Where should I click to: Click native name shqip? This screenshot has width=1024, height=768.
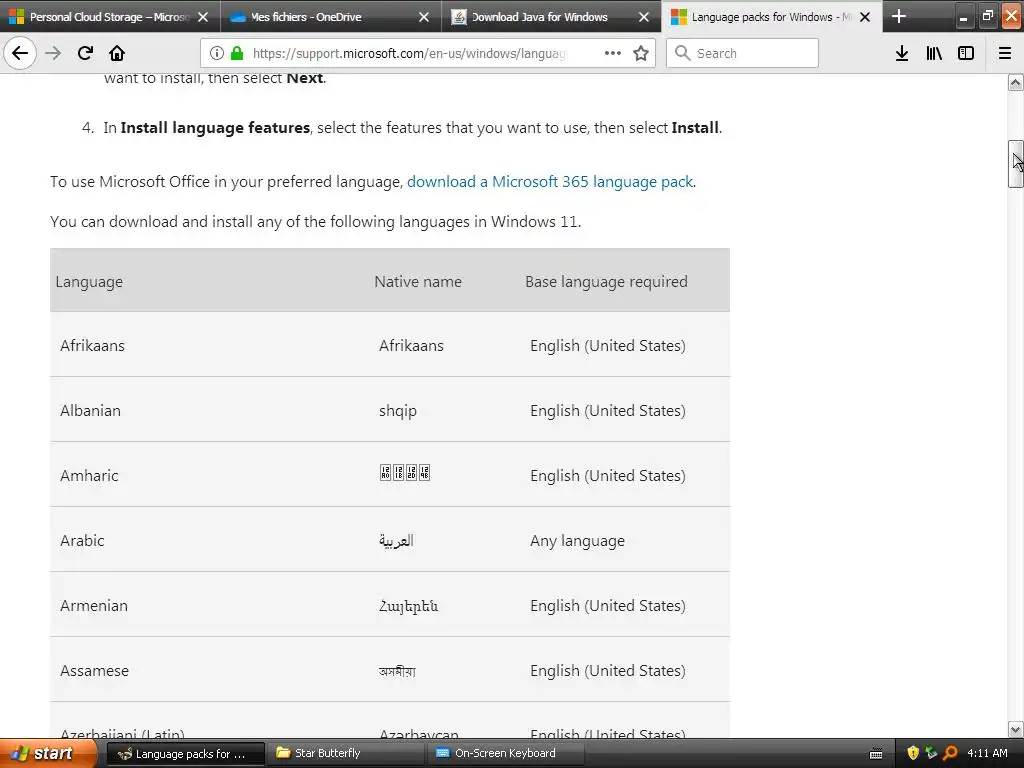point(398,411)
